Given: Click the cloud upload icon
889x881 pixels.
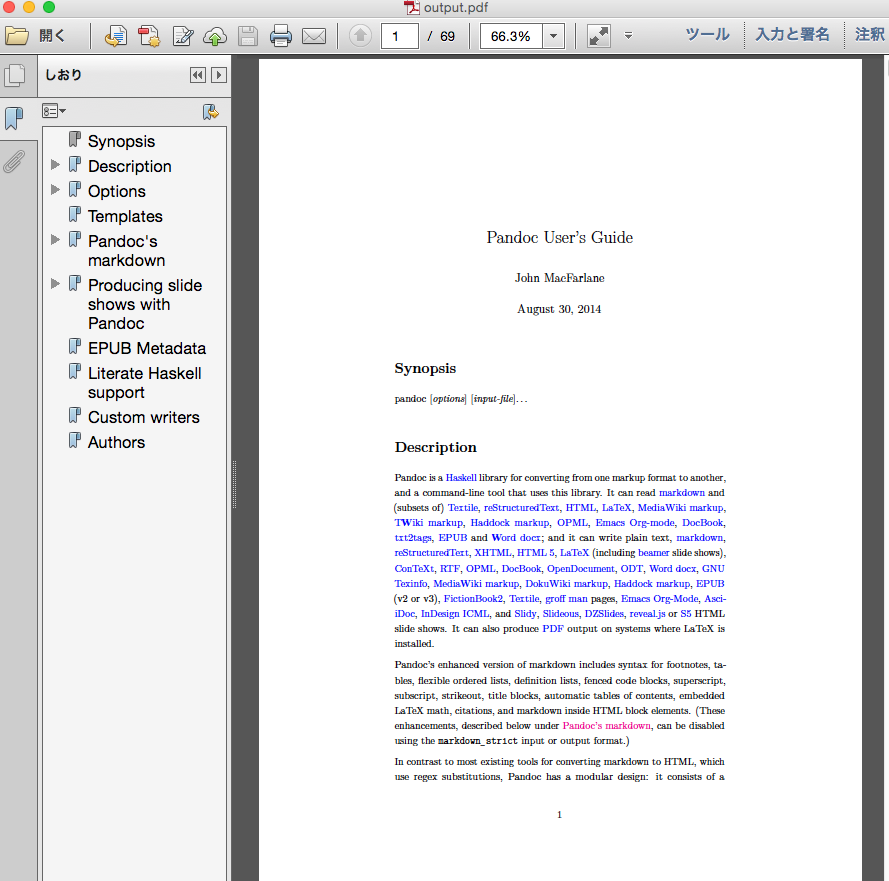Looking at the screenshot, I should tap(215, 36).
